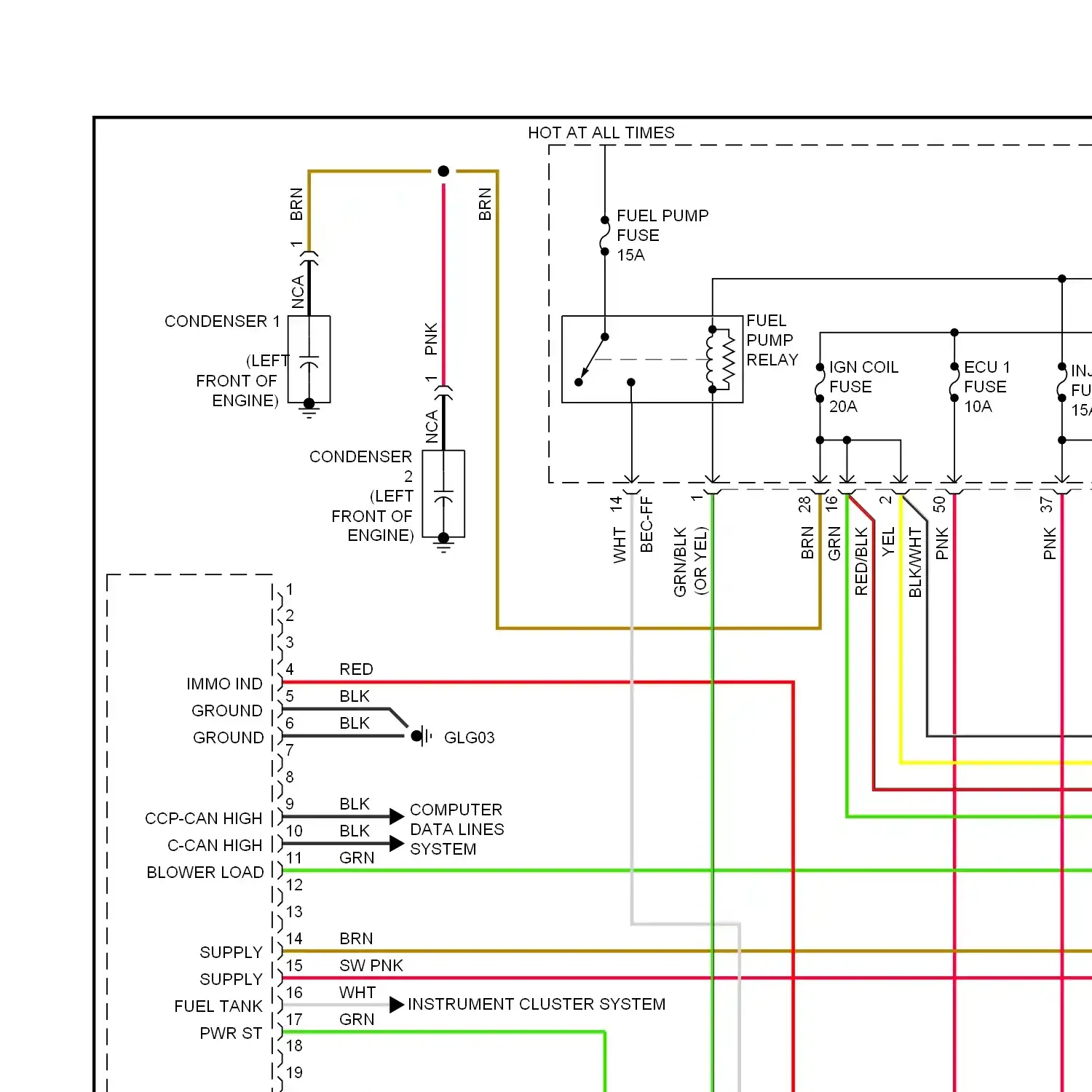Click the GROUND label at pin 5
Image resolution: width=1092 pixels, height=1092 pixels.
[x=227, y=711]
